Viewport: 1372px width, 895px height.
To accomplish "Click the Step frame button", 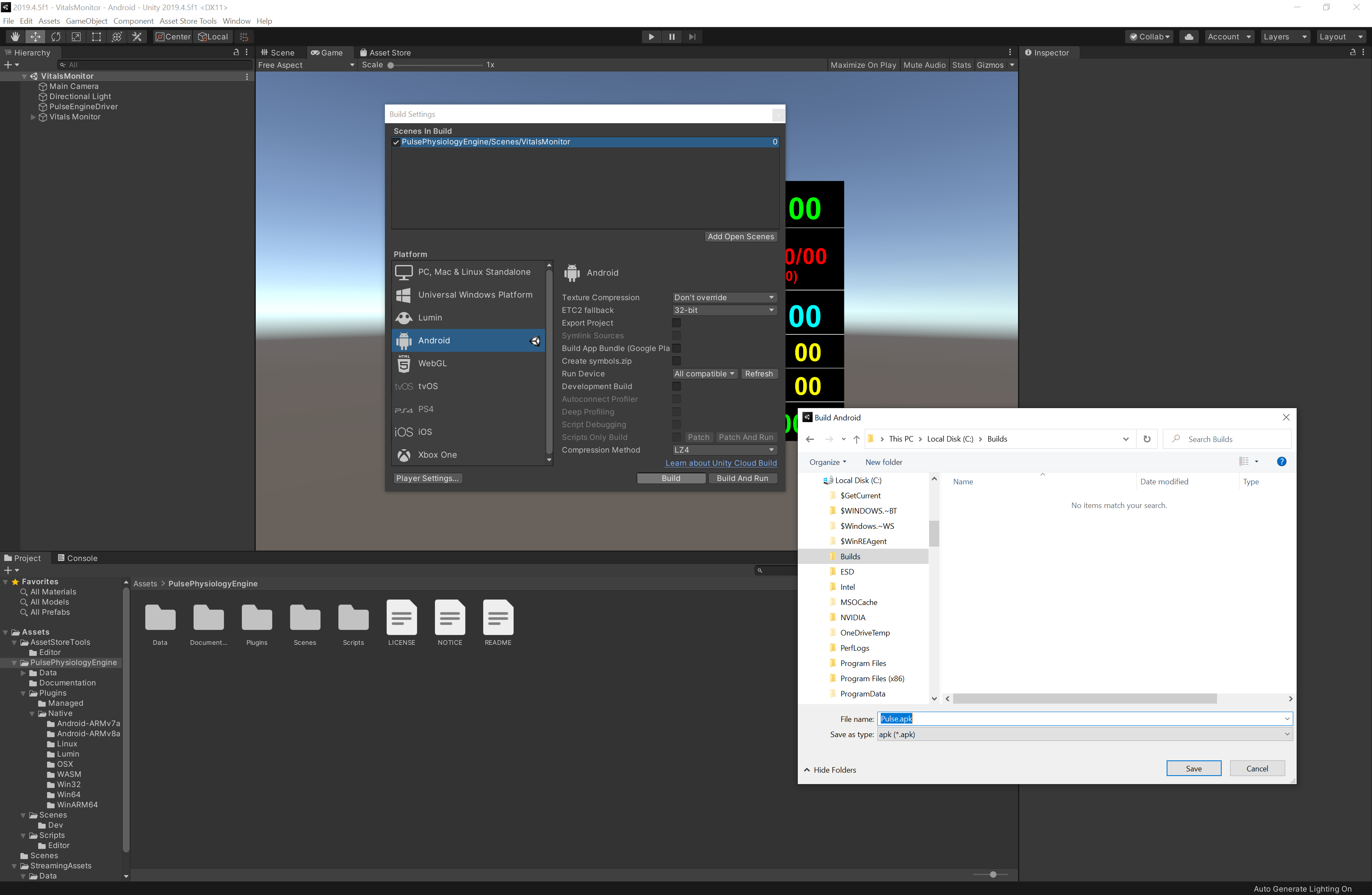I will 692,36.
